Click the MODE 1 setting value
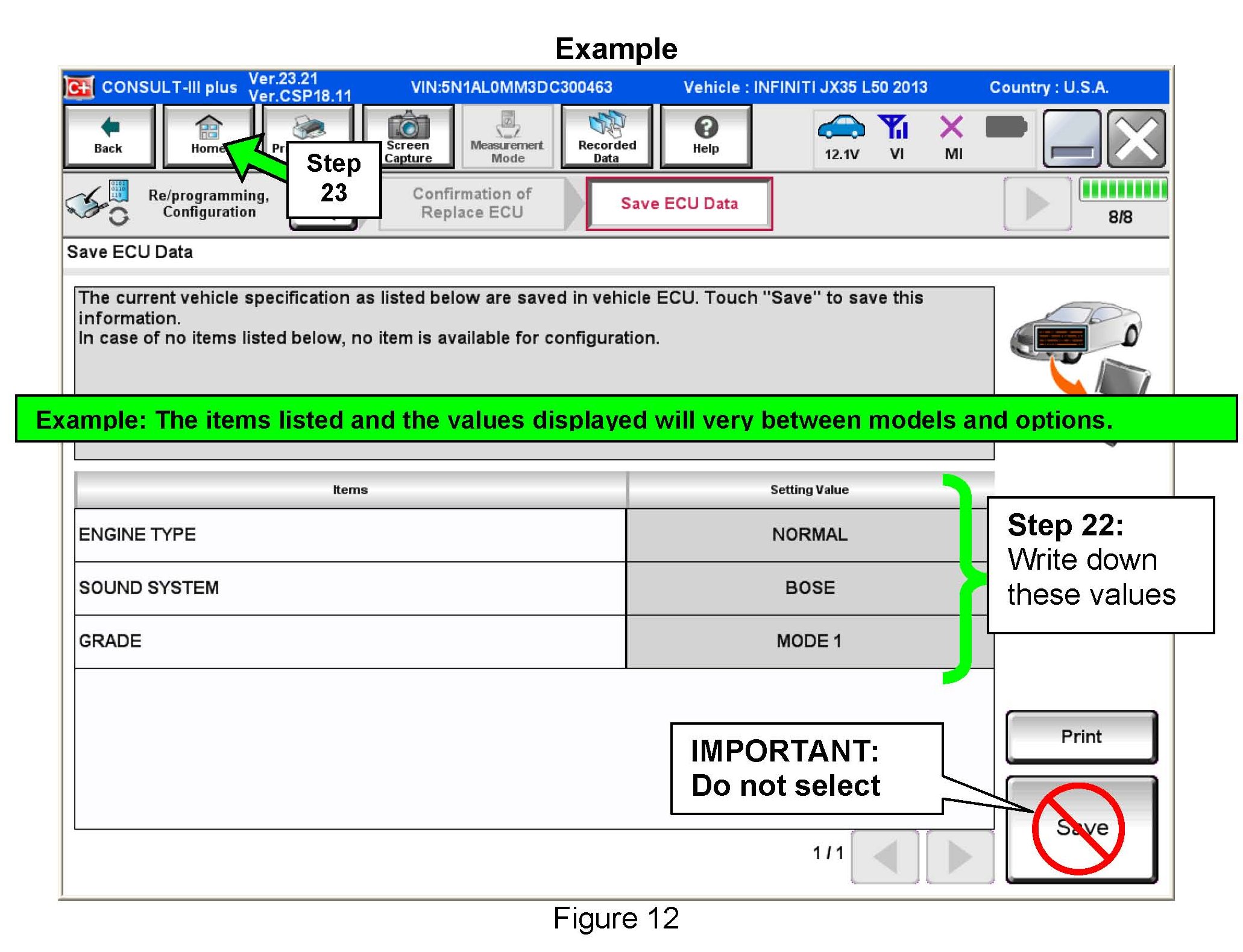 coord(810,641)
